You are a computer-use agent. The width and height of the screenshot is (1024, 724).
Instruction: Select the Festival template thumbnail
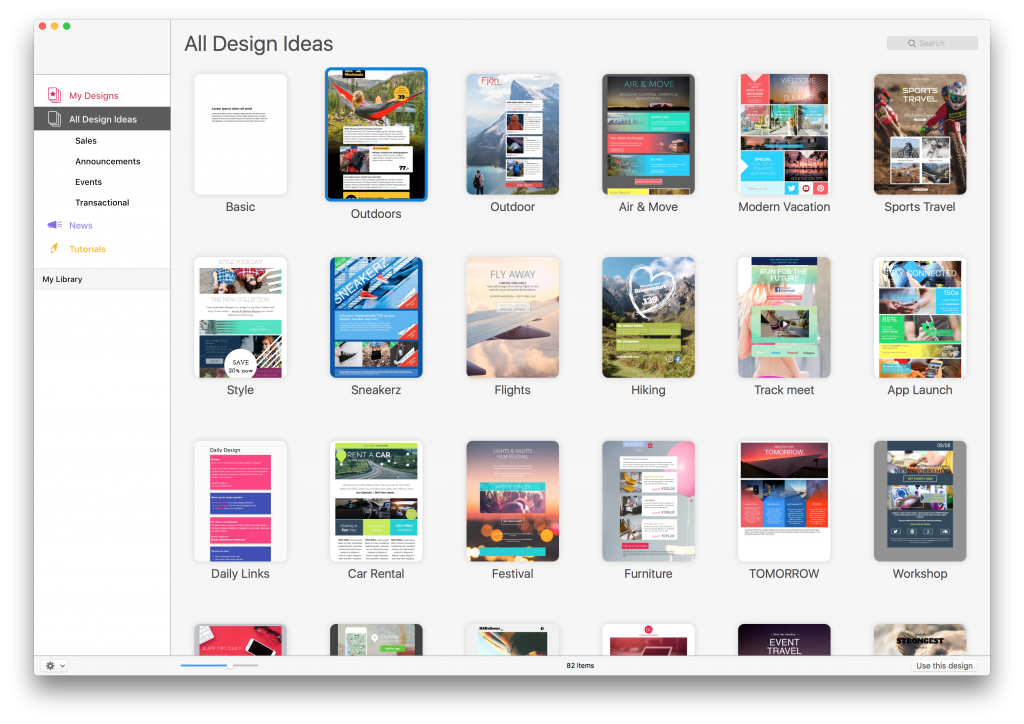513,501
